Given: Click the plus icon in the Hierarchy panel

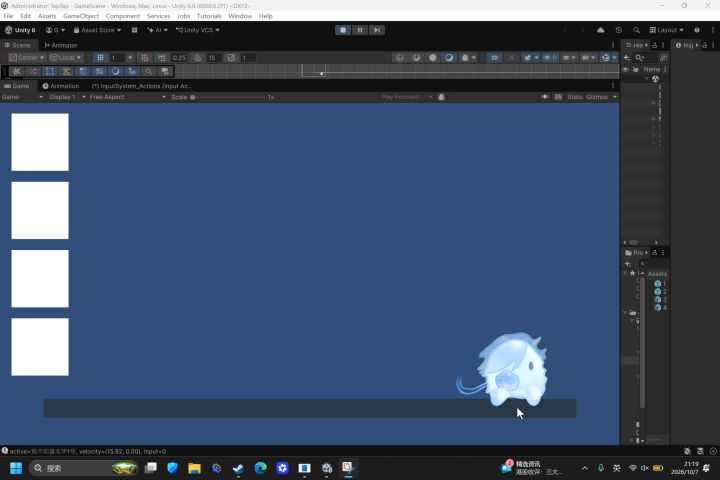Looking at the screenshot, I should coord(626,57).
